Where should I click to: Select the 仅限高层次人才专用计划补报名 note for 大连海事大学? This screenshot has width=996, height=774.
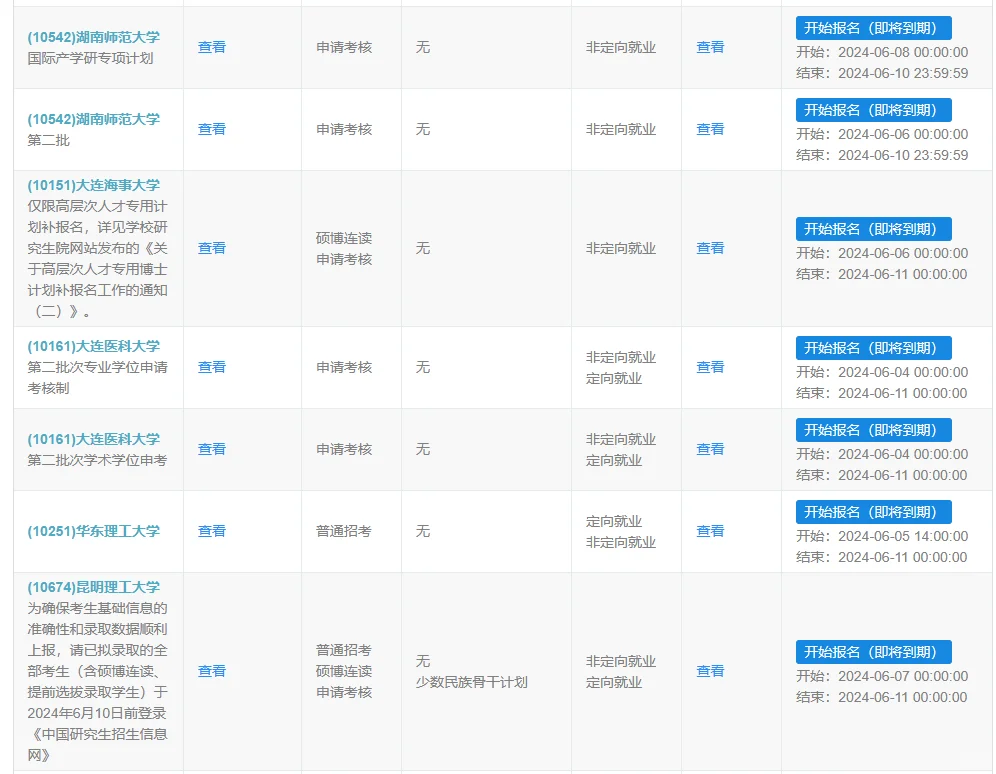(97, 258)
